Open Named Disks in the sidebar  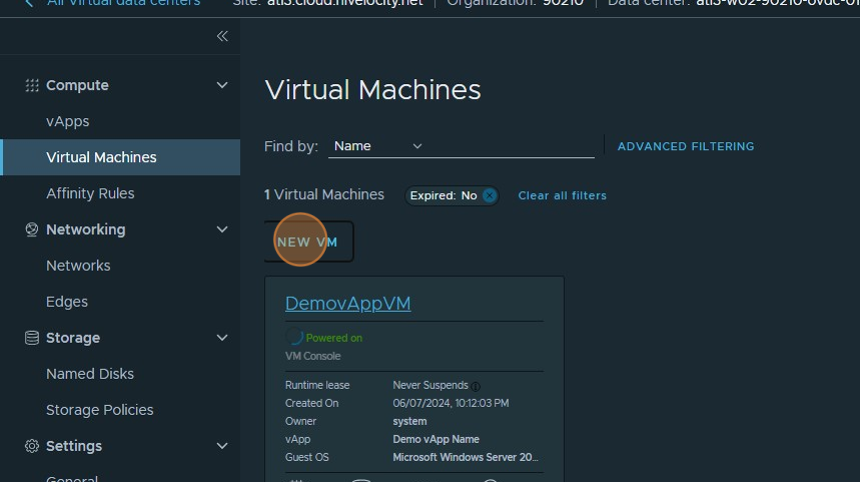point(90,374)
